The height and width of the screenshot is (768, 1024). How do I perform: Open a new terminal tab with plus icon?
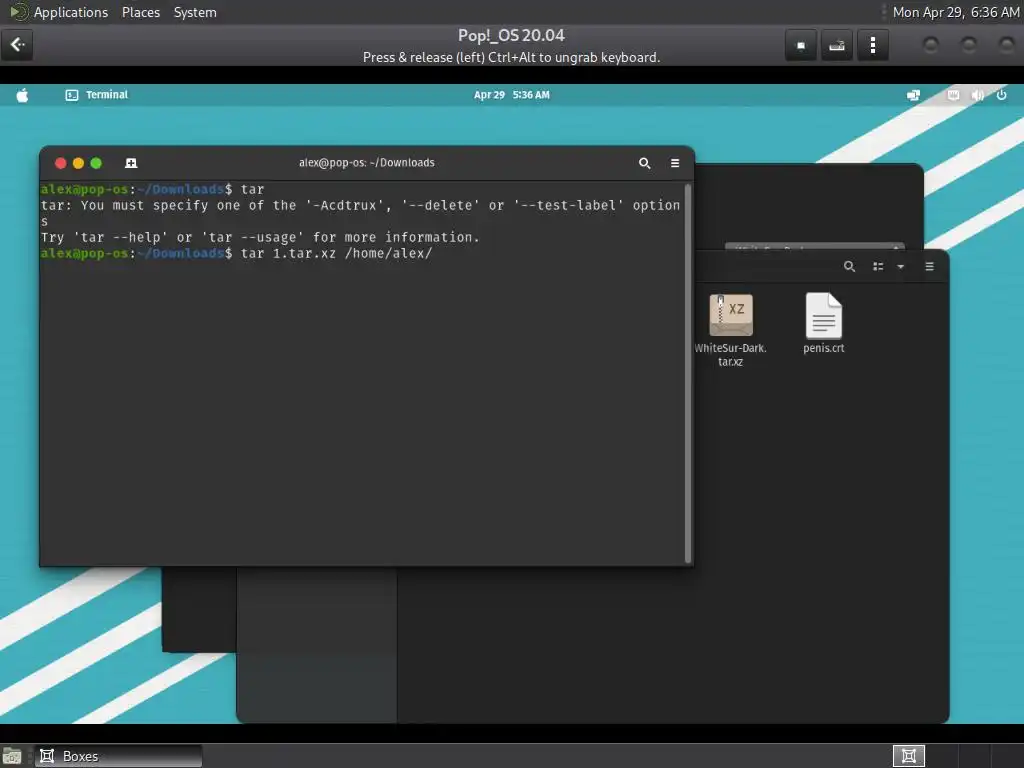click(x=131, y=163)
